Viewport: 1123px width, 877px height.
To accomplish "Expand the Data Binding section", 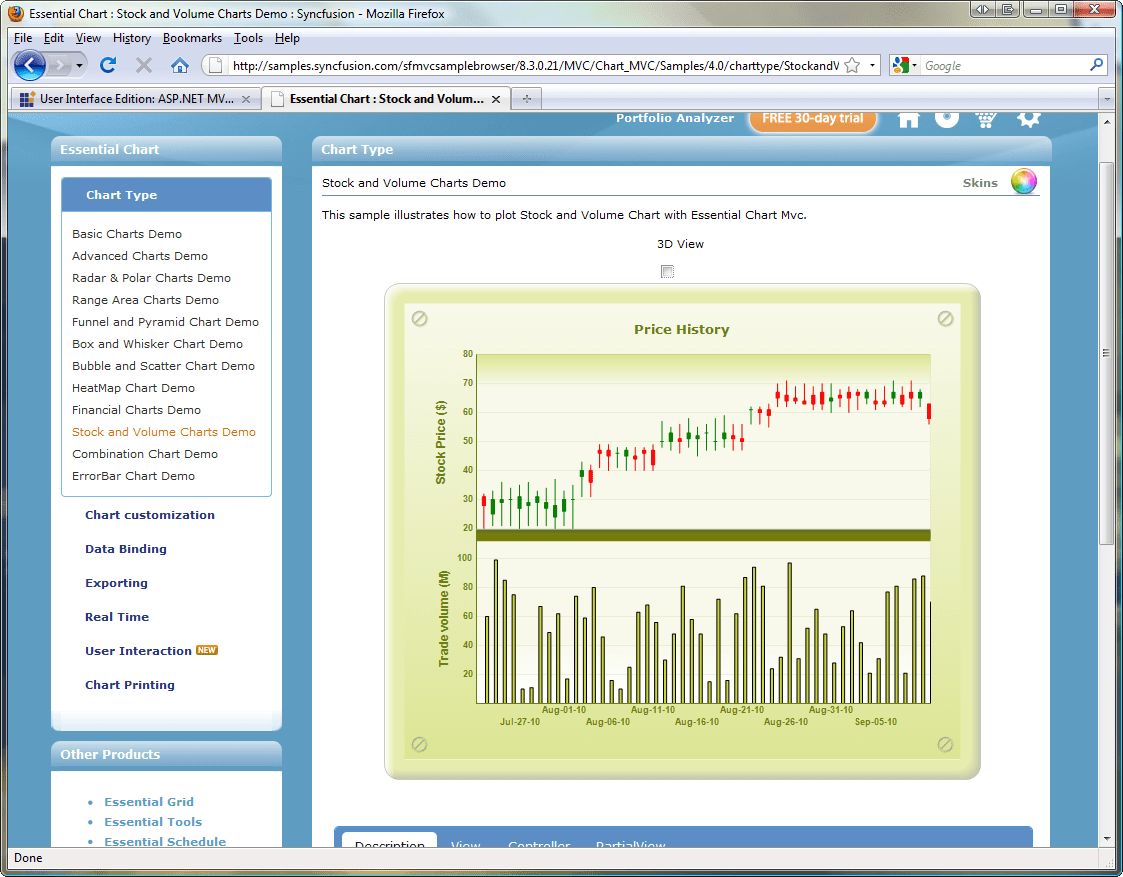I will point(126,549).
